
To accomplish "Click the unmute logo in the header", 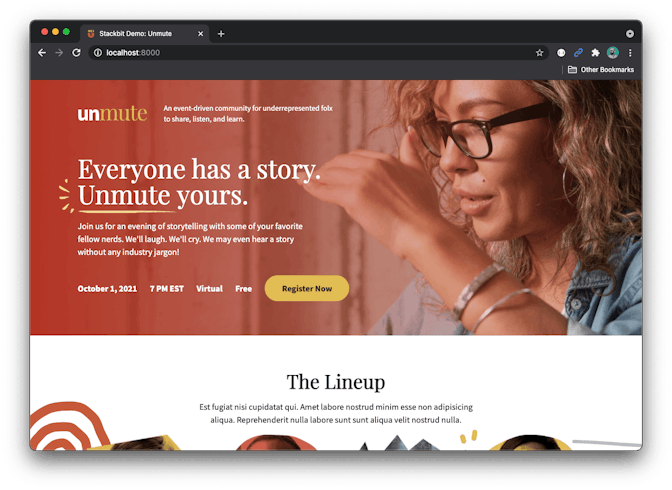I will point(112,114).
